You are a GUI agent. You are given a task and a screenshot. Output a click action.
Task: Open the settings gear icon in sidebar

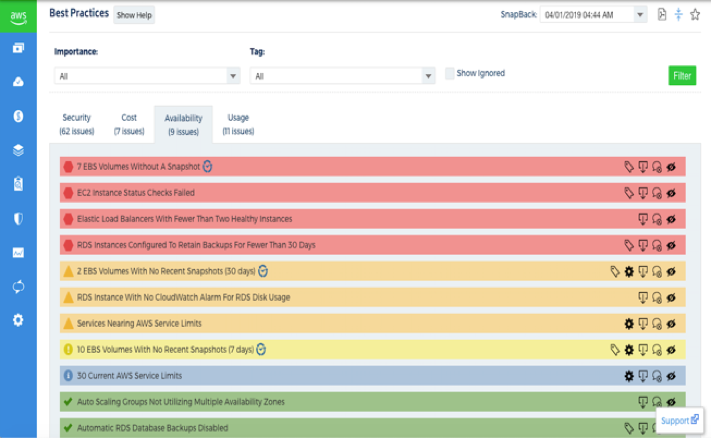point(18,320)
